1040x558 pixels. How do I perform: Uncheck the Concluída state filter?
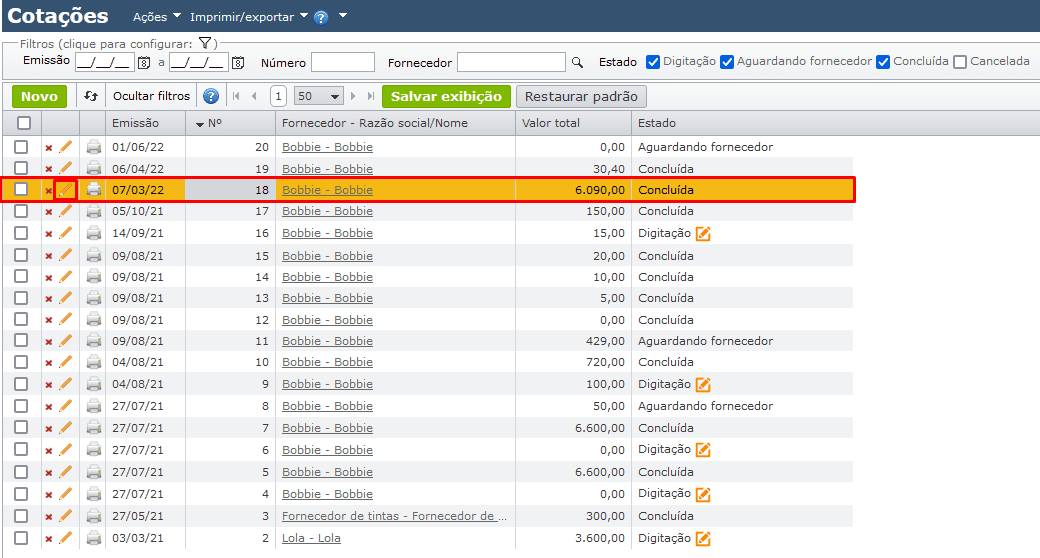coord(883,62)
